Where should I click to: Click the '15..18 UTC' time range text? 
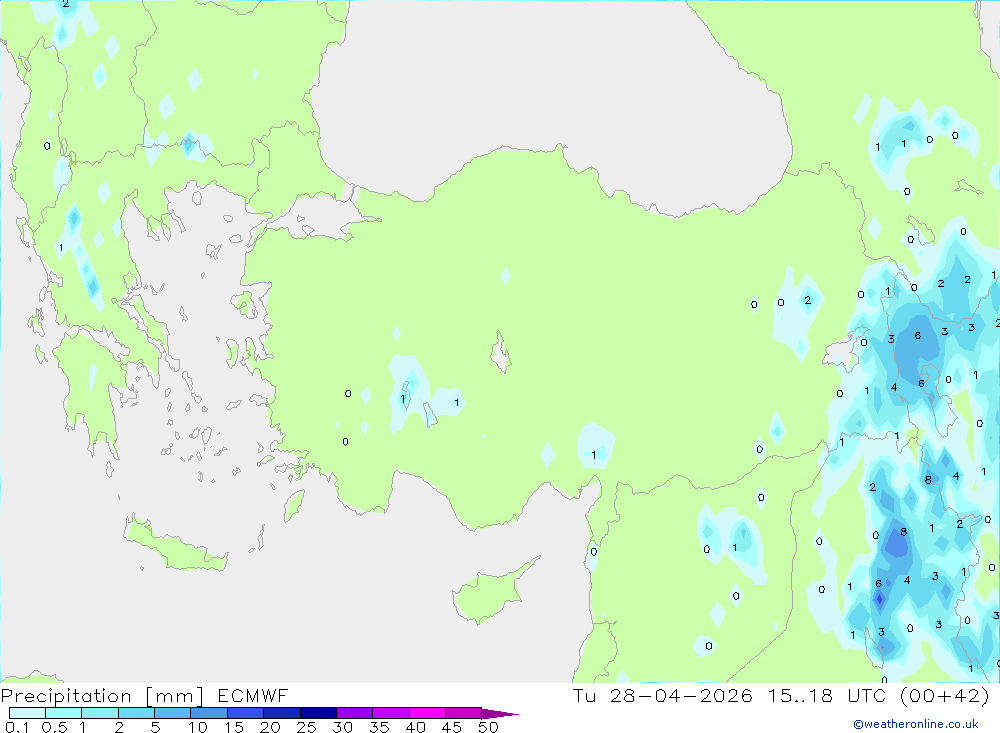(827, 695)
